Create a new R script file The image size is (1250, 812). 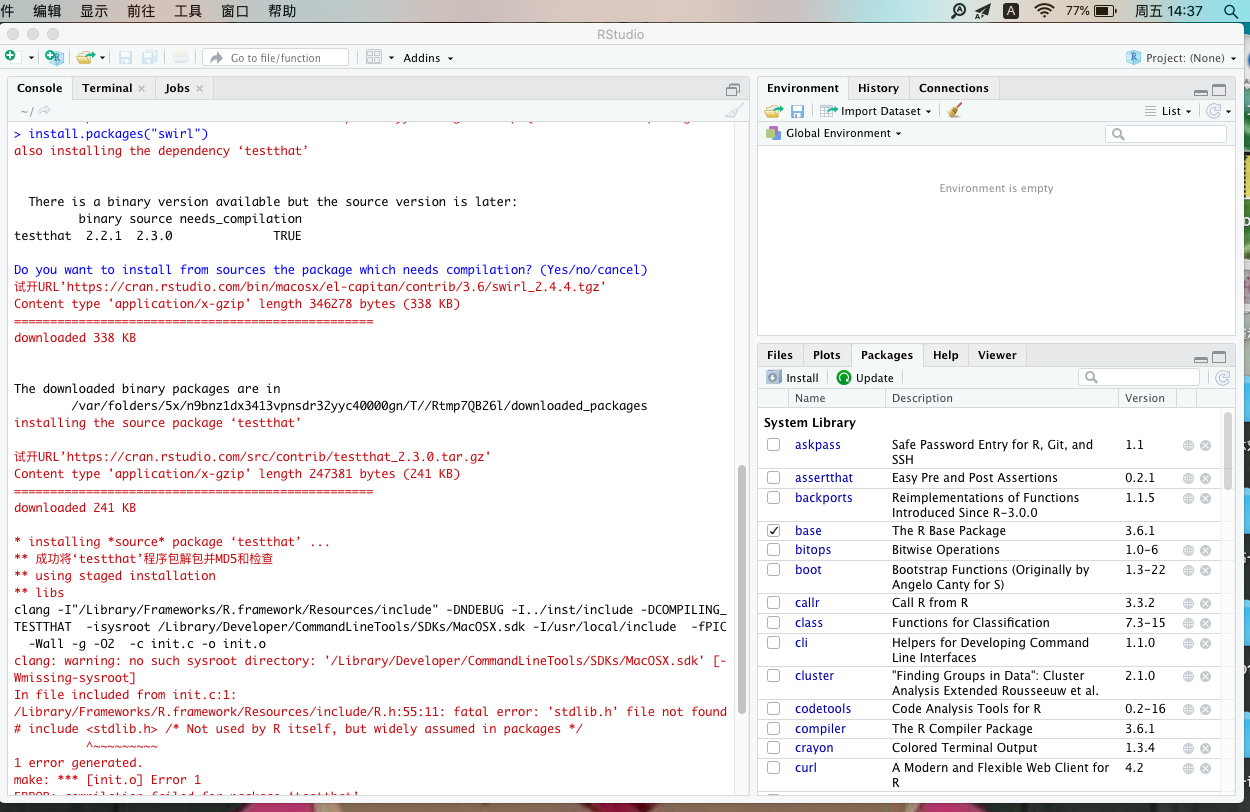point(13,57)
